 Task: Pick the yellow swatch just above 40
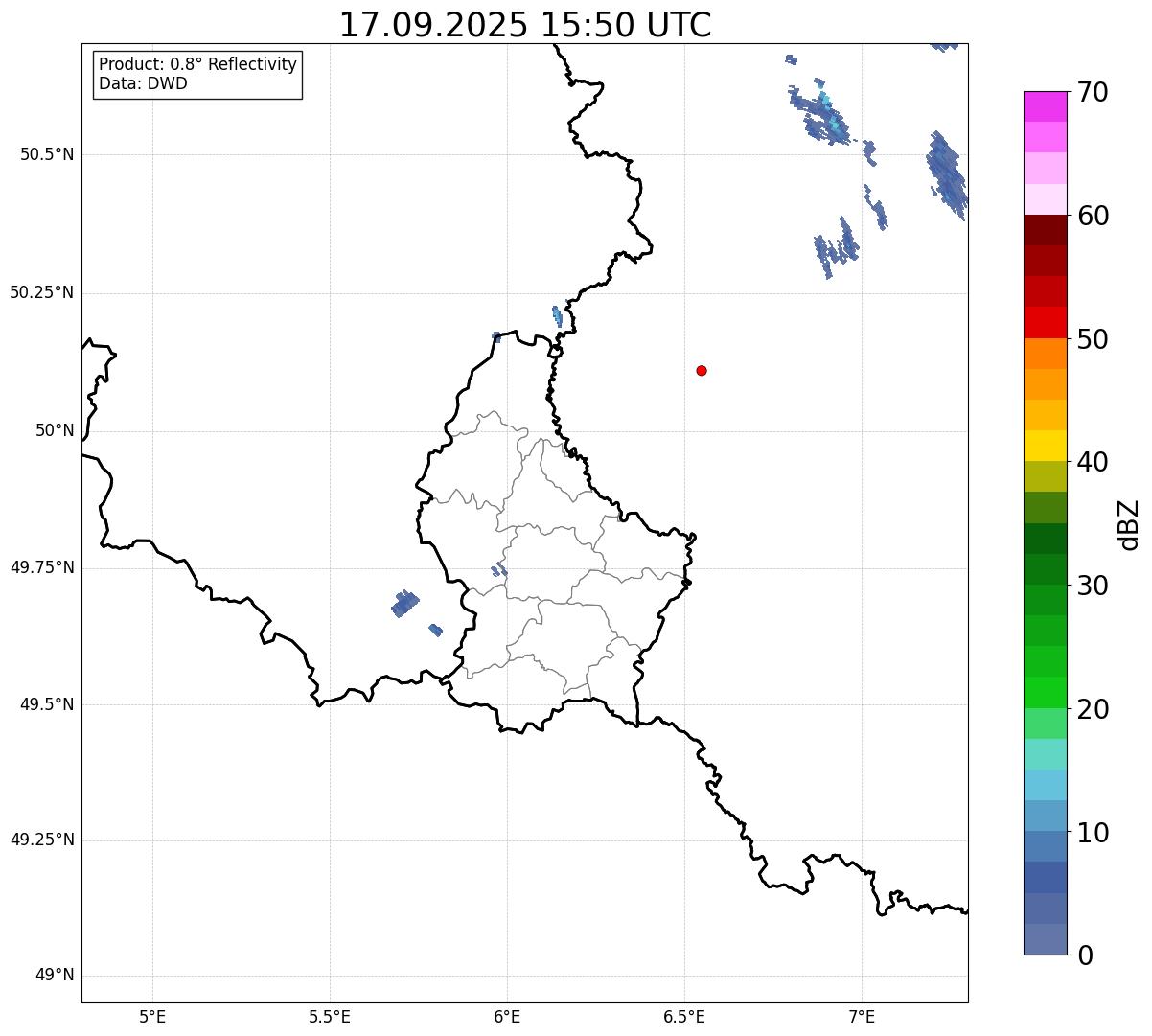(x=1045, y=446)
